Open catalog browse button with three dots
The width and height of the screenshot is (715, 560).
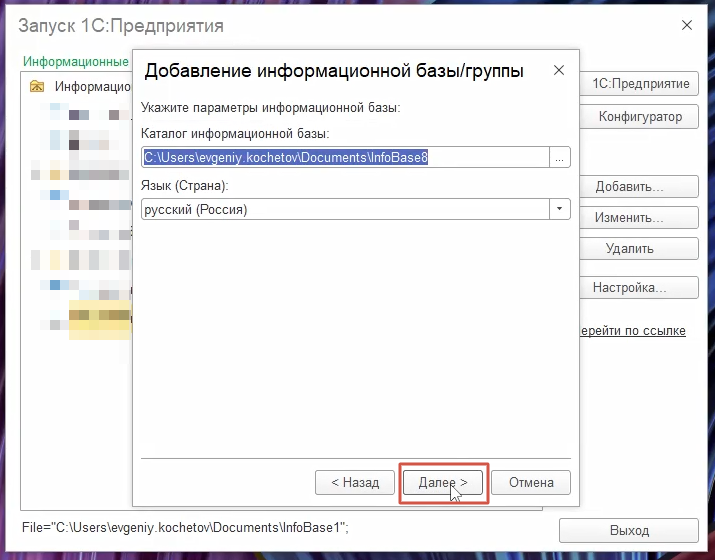(560, 157)
